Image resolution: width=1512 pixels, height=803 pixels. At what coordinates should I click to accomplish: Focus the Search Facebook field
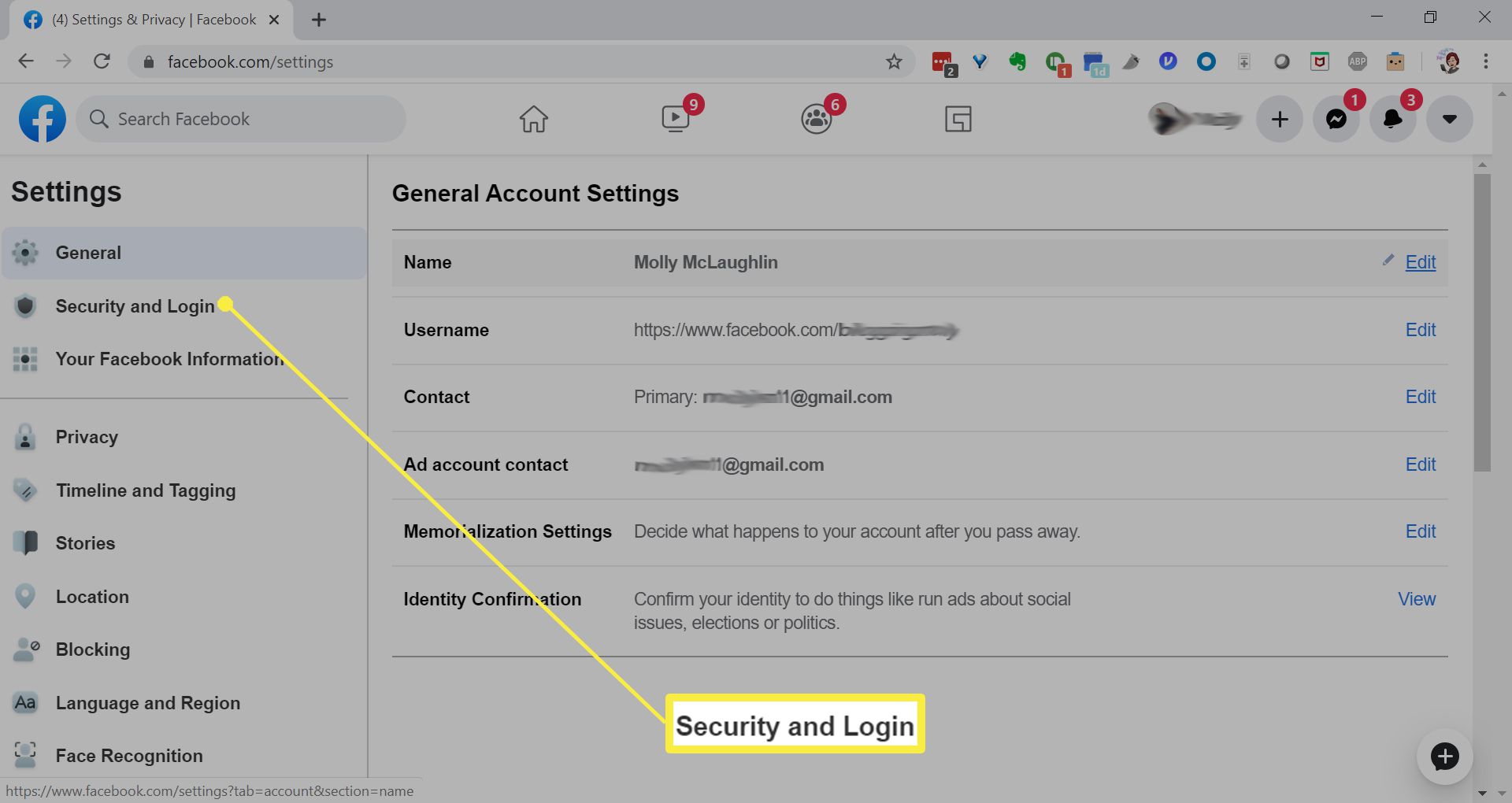241,119
